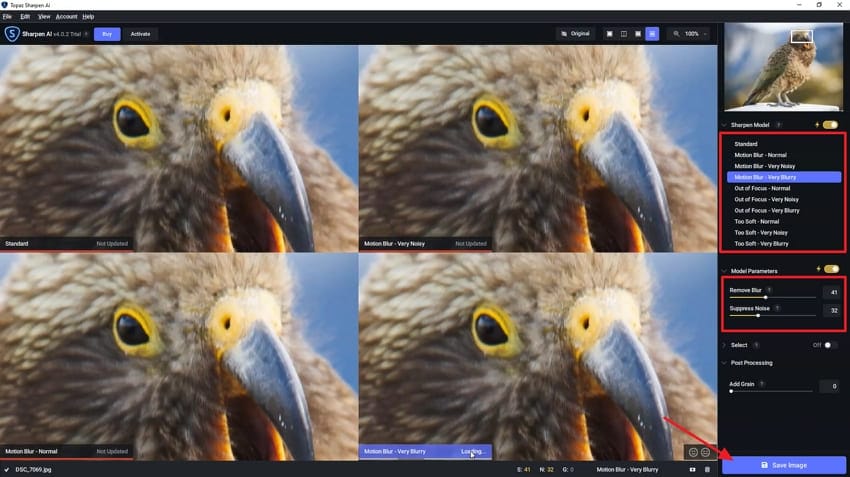Open the File menu
This screenshot has height=477, width=850.
pos(7,16)
